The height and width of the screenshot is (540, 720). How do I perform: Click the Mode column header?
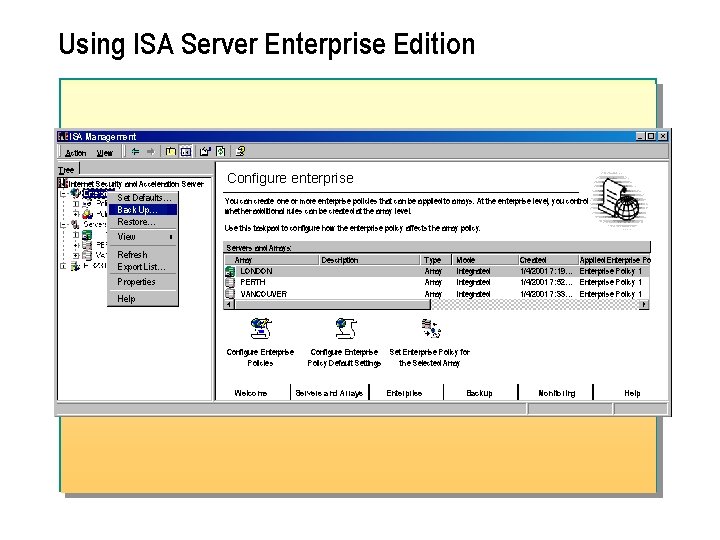[x=485, y=260]
